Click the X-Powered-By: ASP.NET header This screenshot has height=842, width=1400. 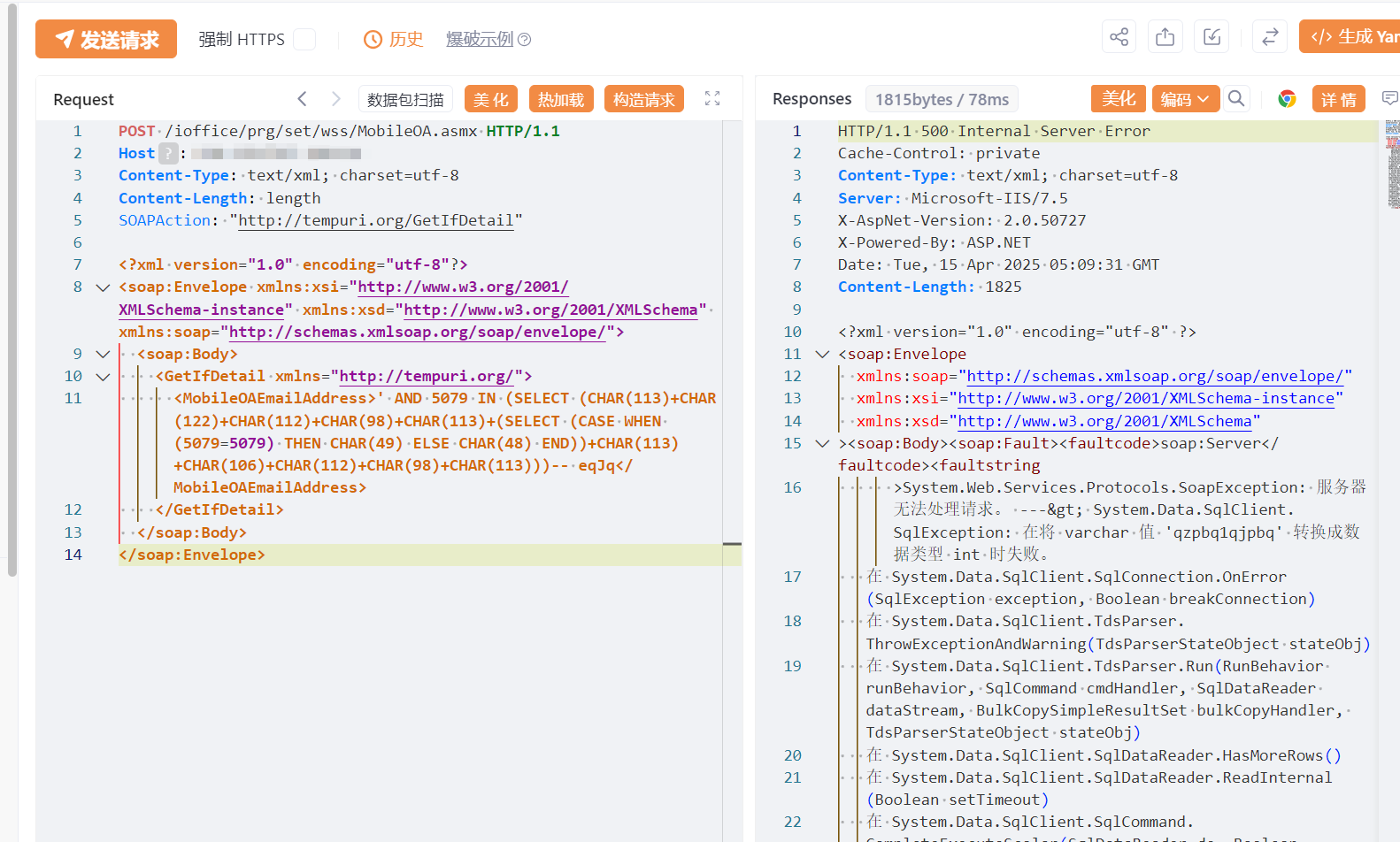(935, 242)
